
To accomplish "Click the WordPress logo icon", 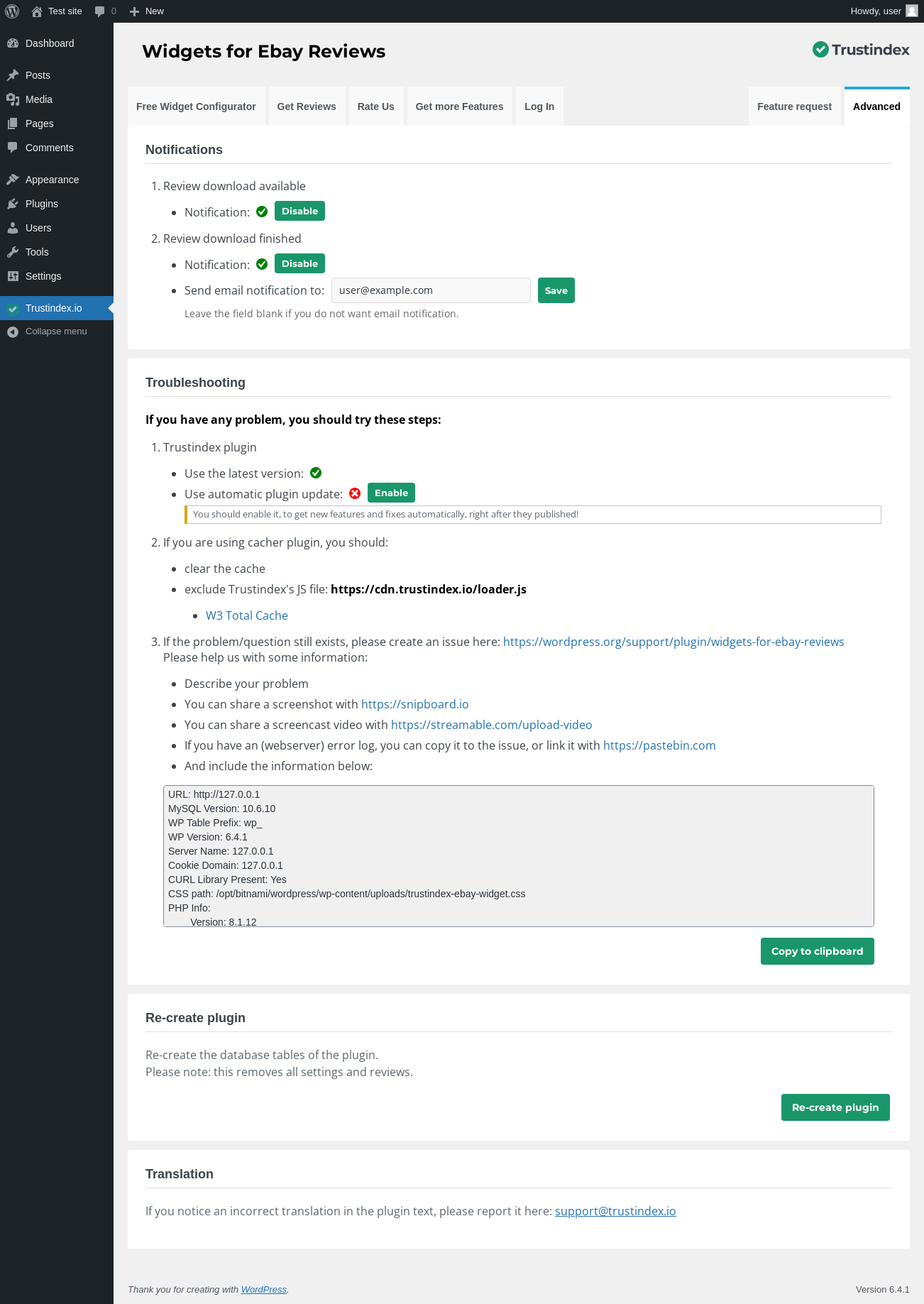I will (12, 11).
